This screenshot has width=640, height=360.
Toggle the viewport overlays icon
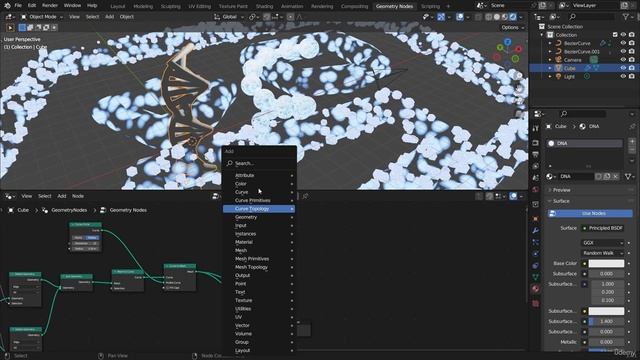460,17
